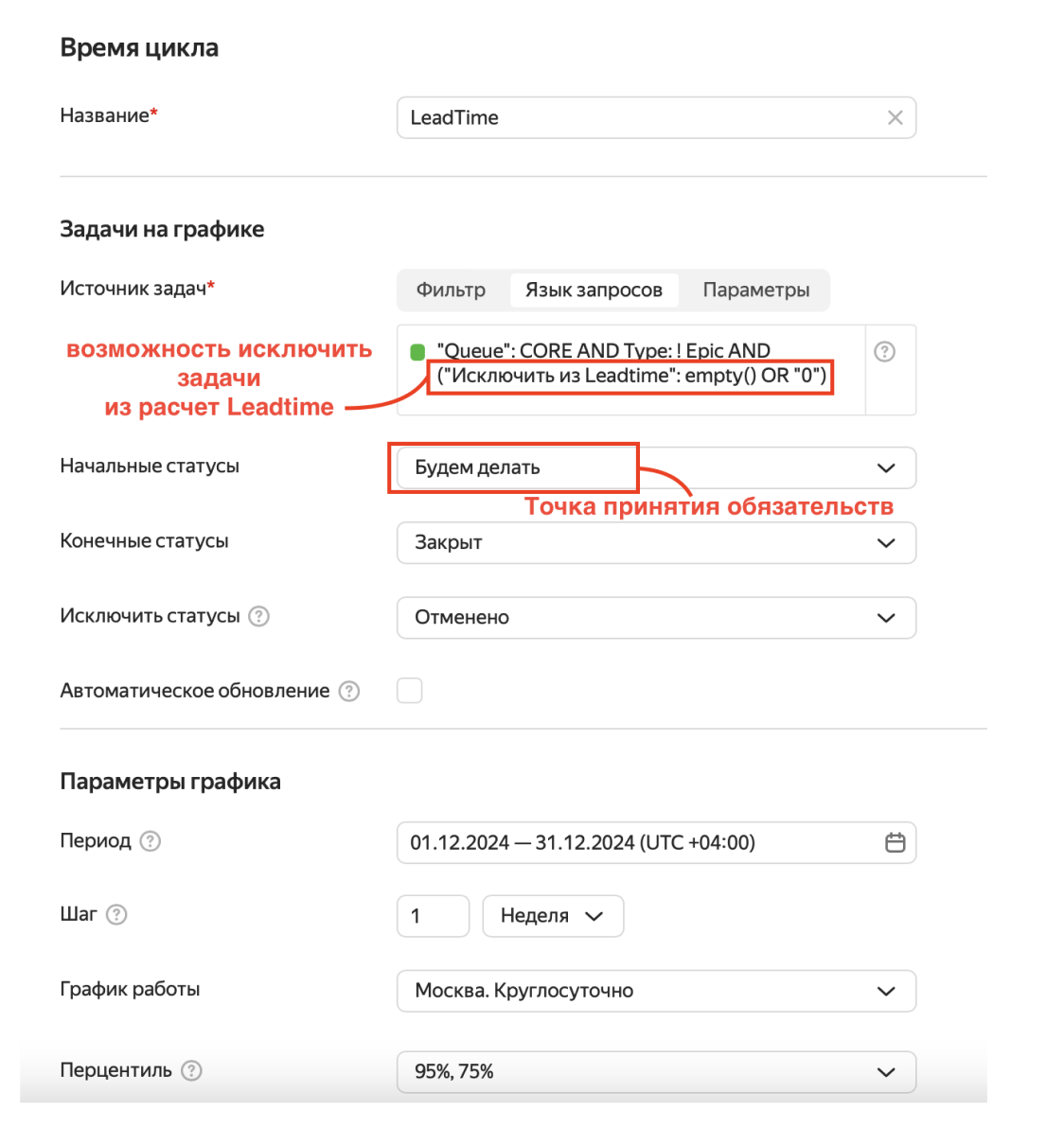1064x1128 pixels.
Task: Open the help hint for Период
Action: click(150, 841)
